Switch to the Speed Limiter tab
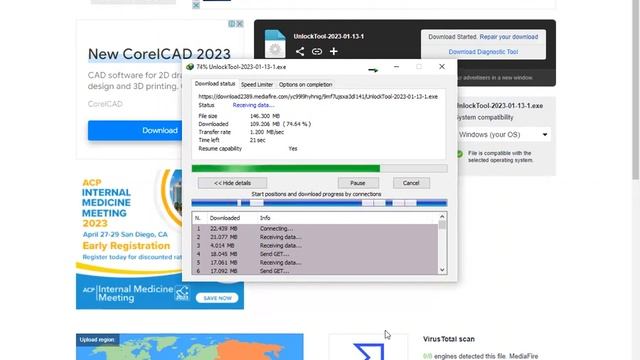 pos(257,84)
